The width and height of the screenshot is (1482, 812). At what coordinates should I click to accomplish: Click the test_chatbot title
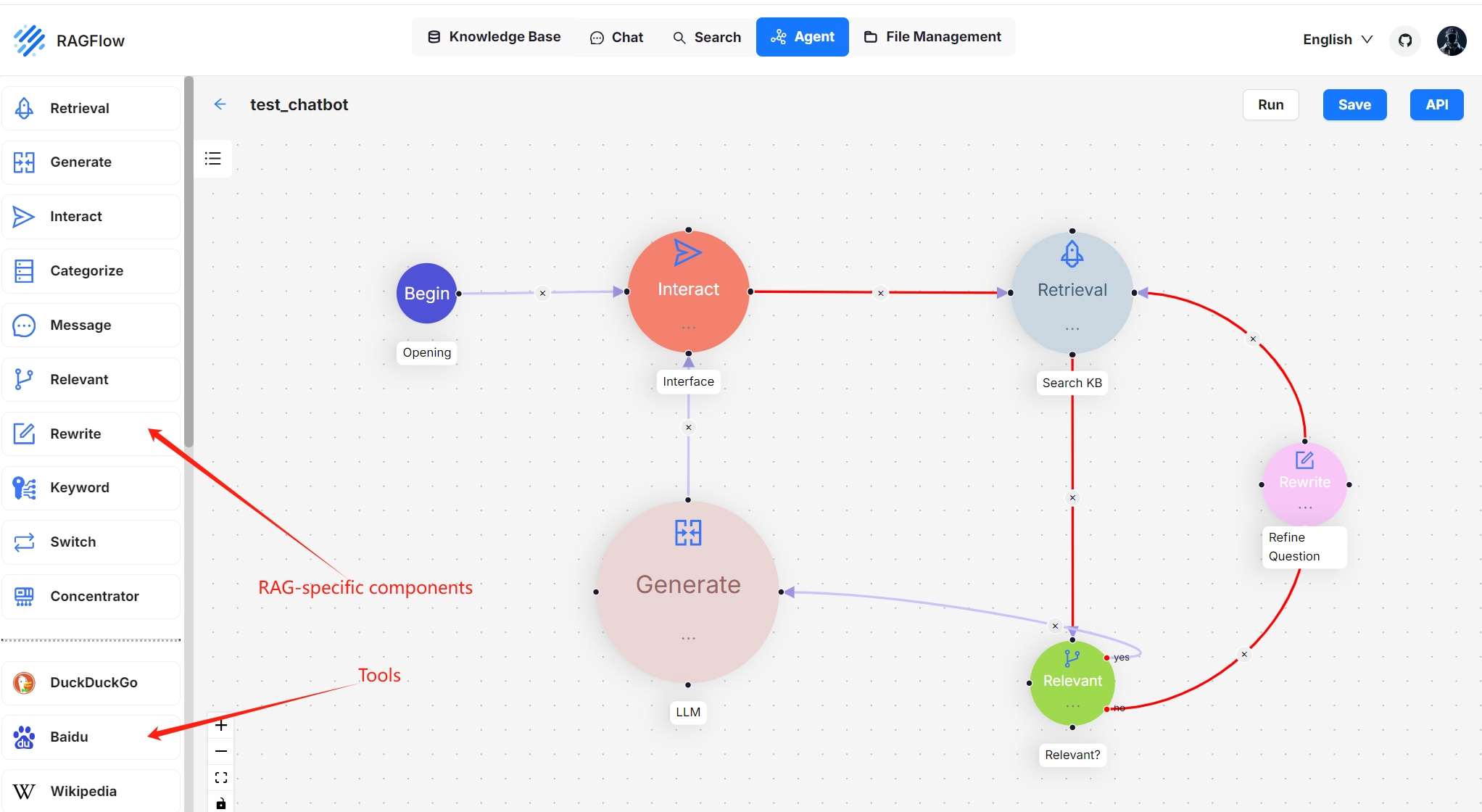point(299,104)
